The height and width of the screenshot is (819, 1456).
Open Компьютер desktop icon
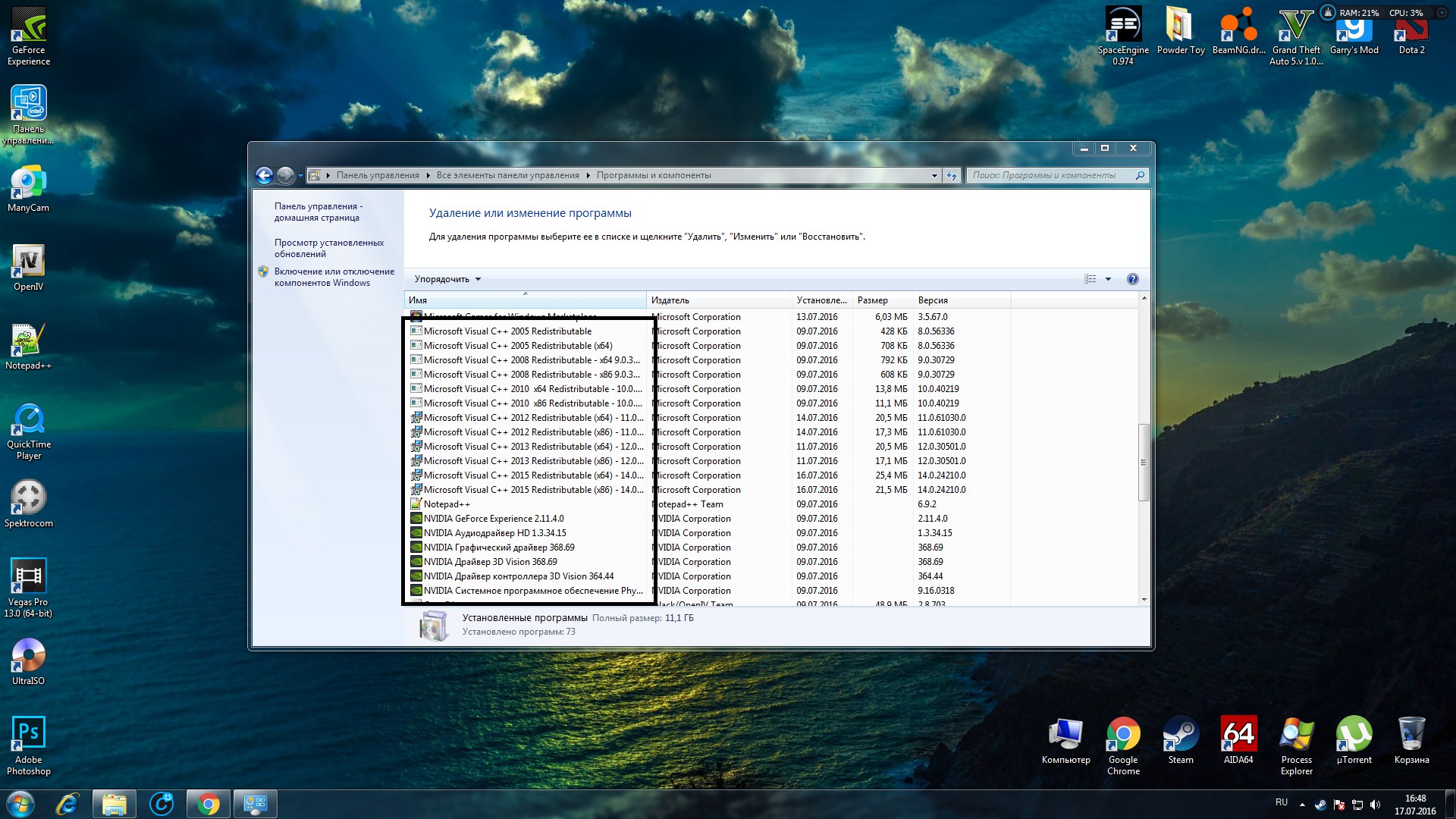pos(1065,741)
